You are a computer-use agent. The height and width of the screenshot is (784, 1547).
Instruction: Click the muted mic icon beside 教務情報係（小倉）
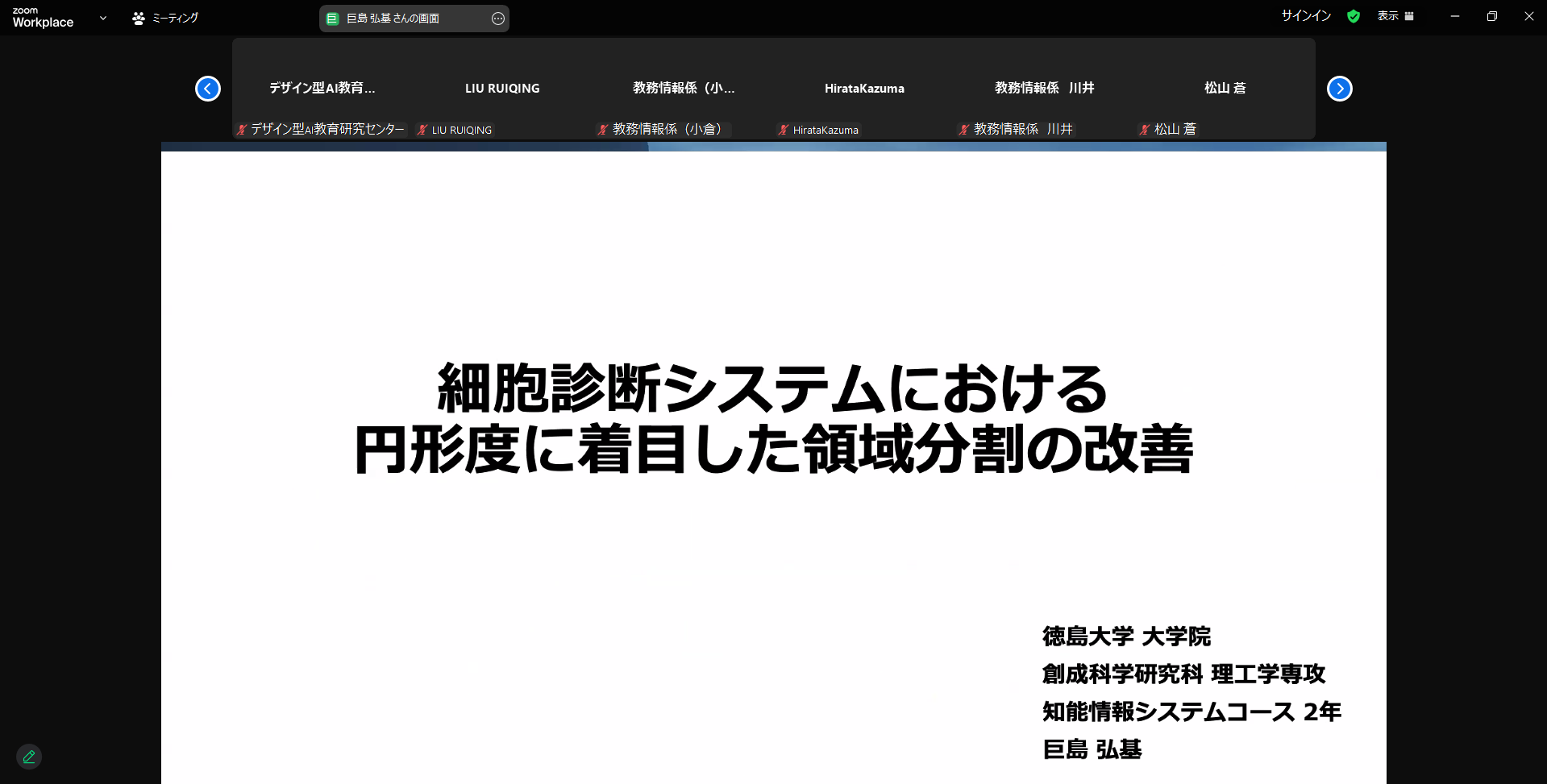pyautogui.click(x=601, y=129)
